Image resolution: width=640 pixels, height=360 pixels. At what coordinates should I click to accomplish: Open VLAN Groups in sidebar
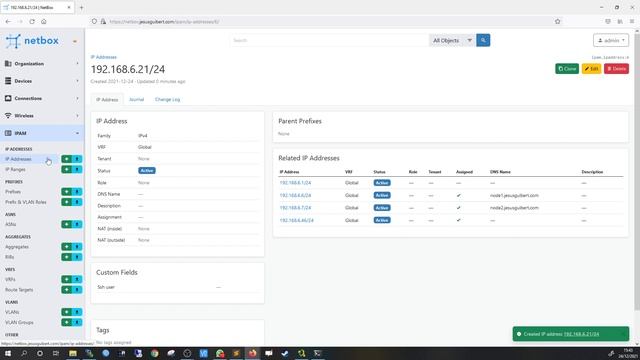point(19,322)
